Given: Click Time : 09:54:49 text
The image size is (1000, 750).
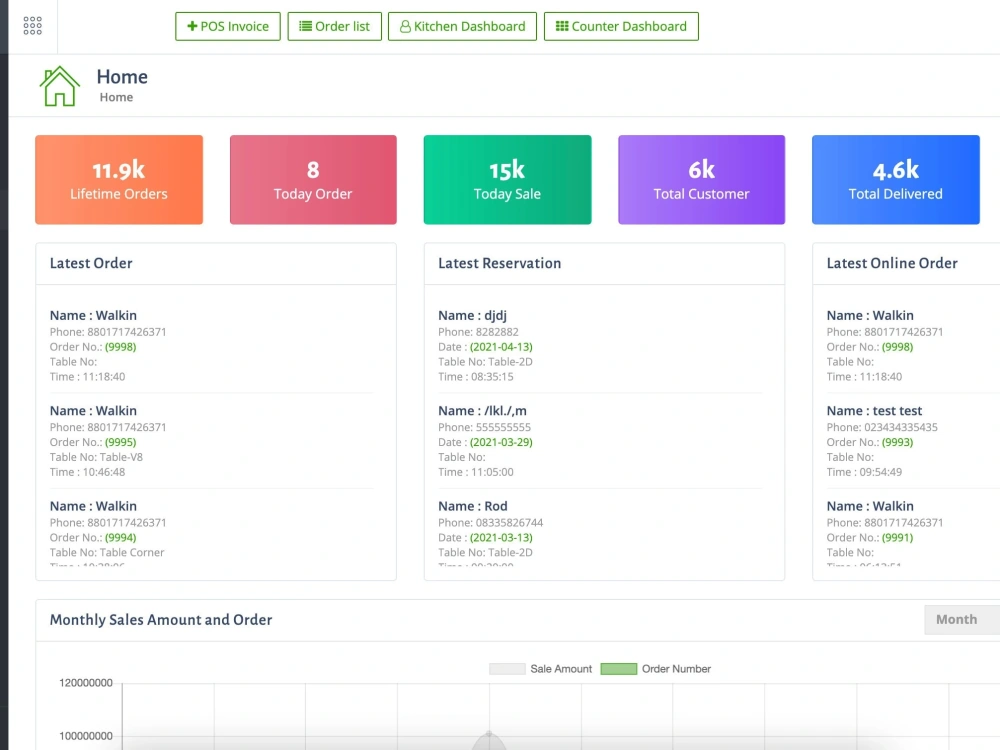Looking at the screenshot, I should 864,472.
